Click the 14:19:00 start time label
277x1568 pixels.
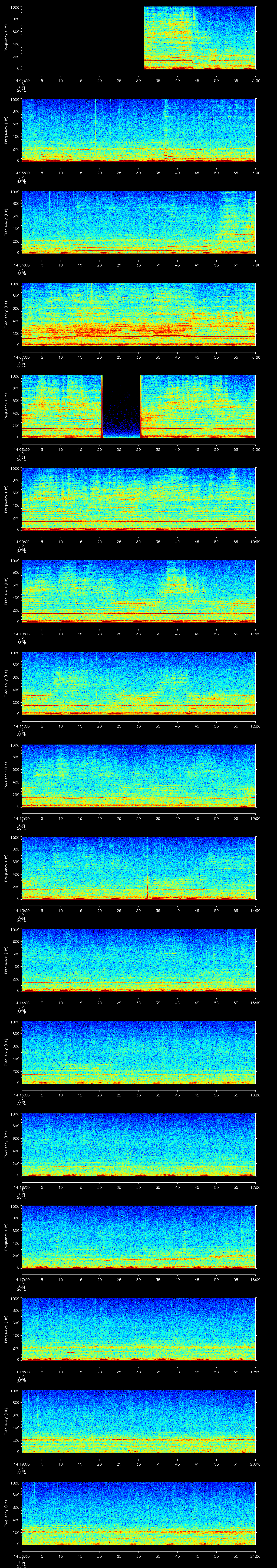tap(21, 1464)
